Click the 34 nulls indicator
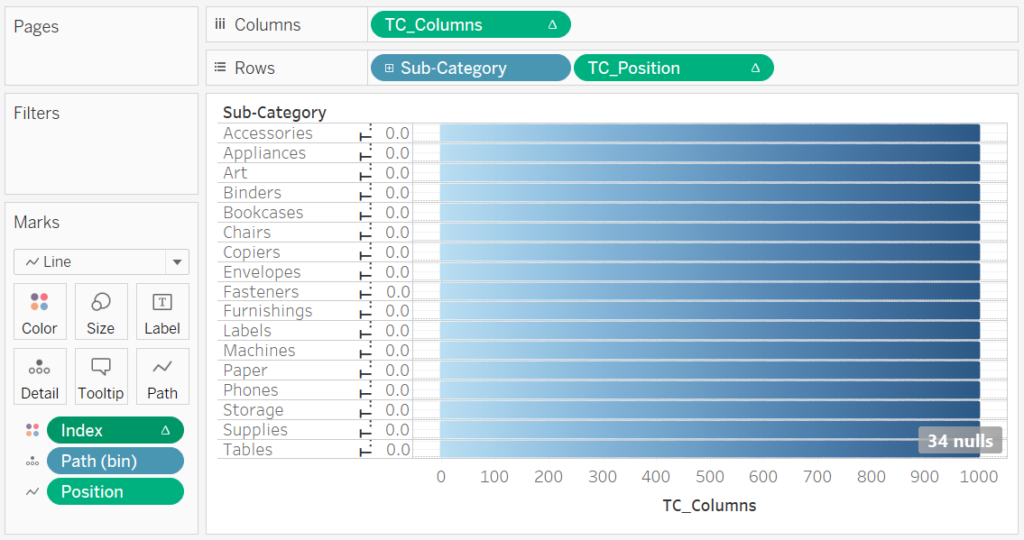 pos(960,441)
